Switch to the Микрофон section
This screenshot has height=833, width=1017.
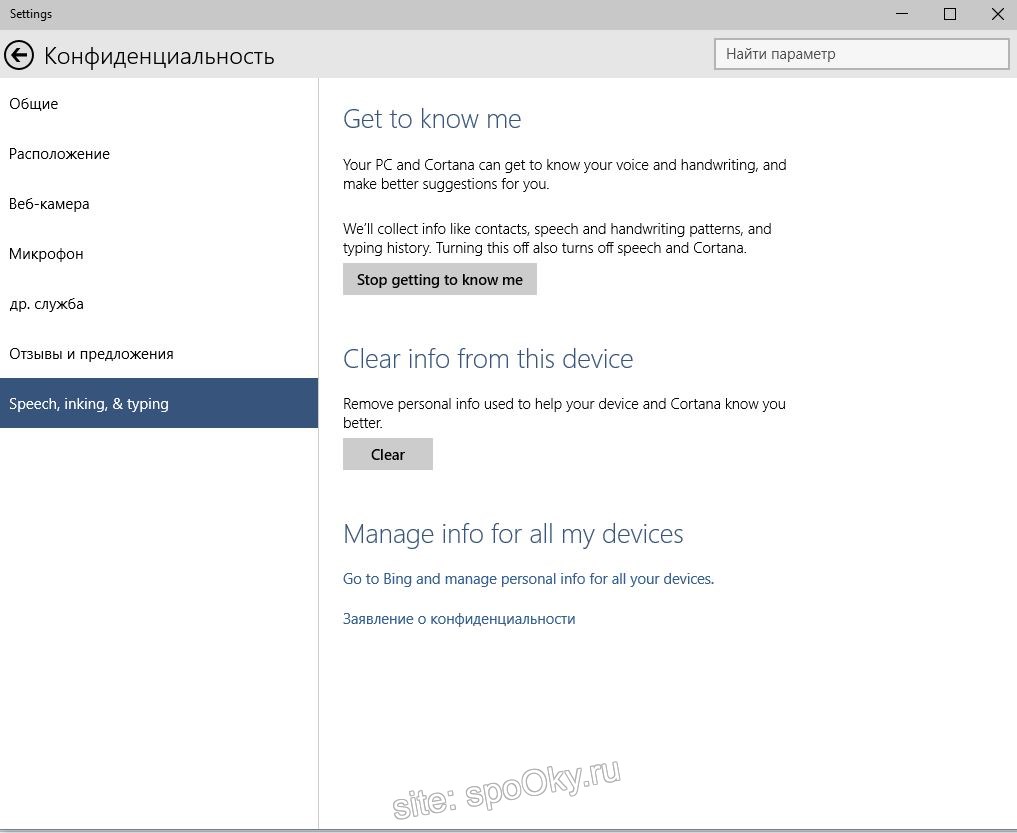[x=159, y=254]
